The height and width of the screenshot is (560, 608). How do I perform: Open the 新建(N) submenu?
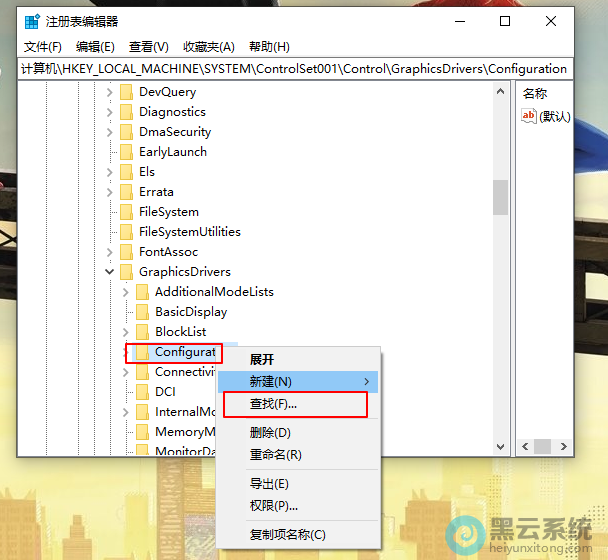[x=299, y=382]
